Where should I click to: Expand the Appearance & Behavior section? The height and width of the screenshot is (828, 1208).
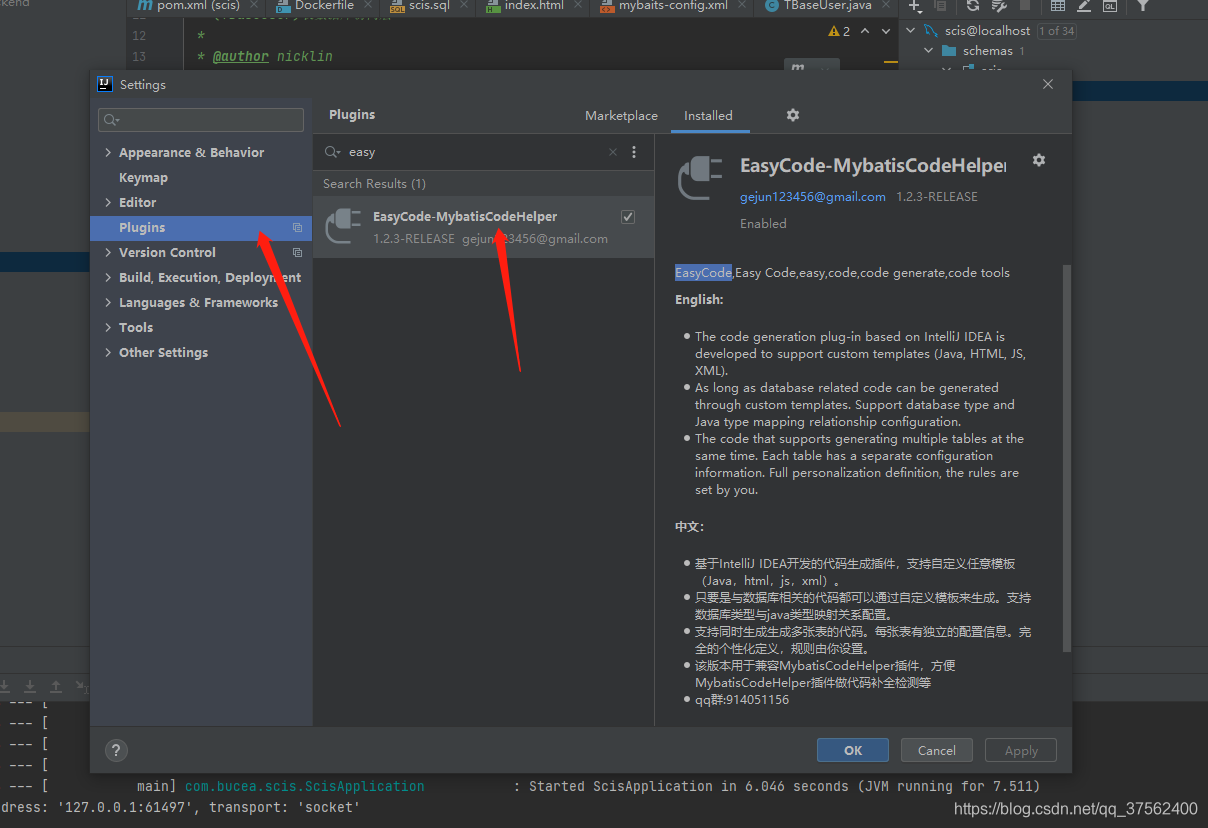(108, 152)
